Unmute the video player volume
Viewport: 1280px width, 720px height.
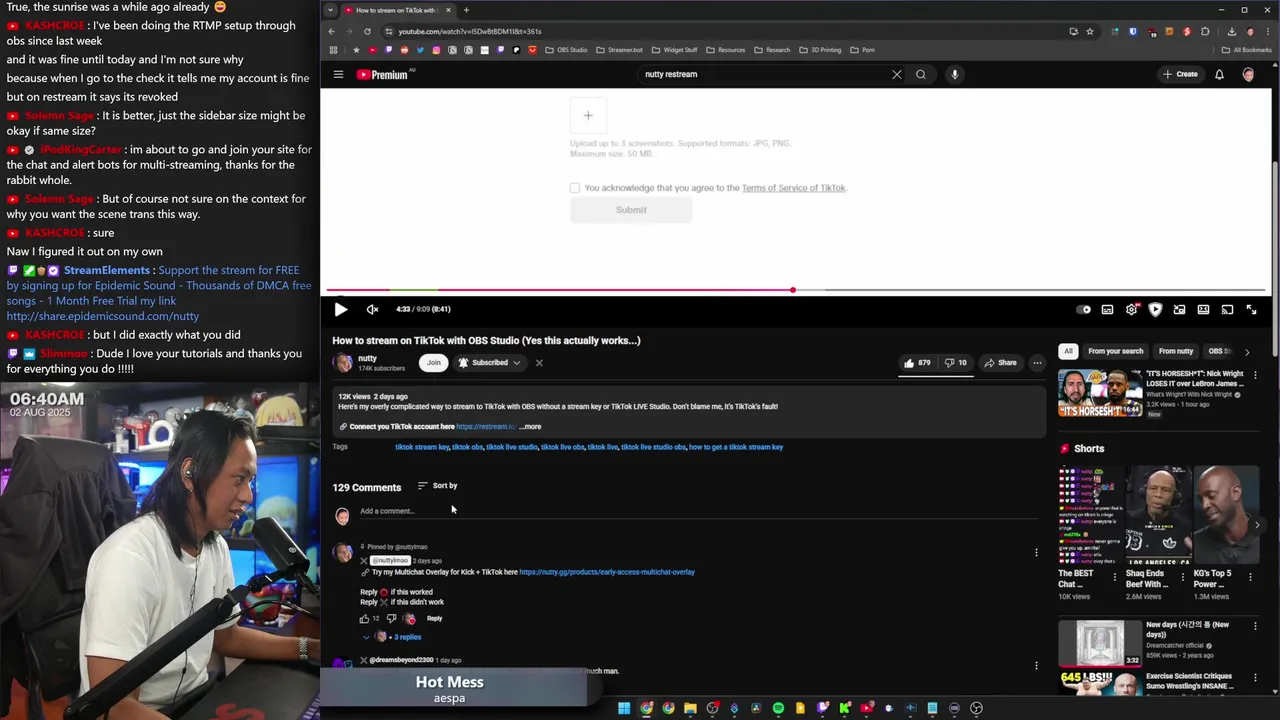pos(372,309)
